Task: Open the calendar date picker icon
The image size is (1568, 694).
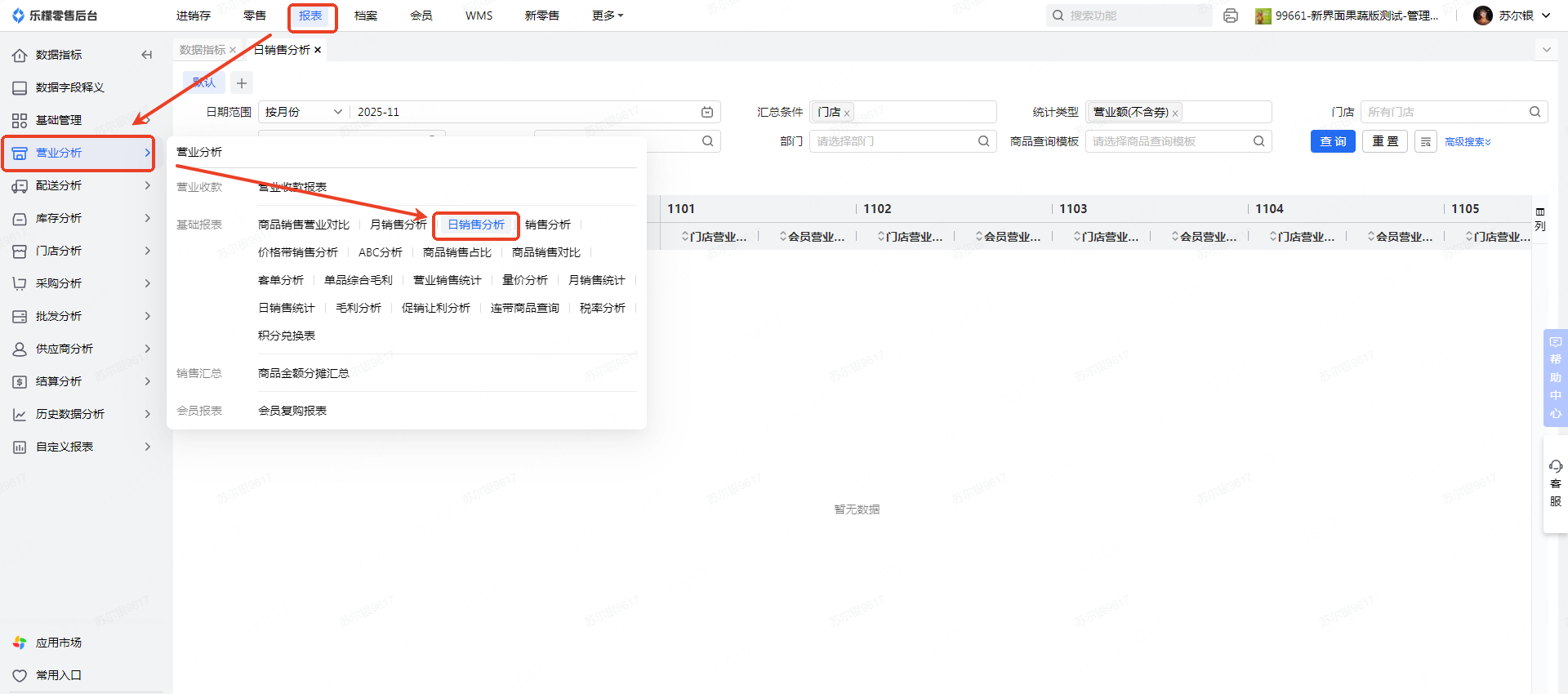Action: [707, 112]
